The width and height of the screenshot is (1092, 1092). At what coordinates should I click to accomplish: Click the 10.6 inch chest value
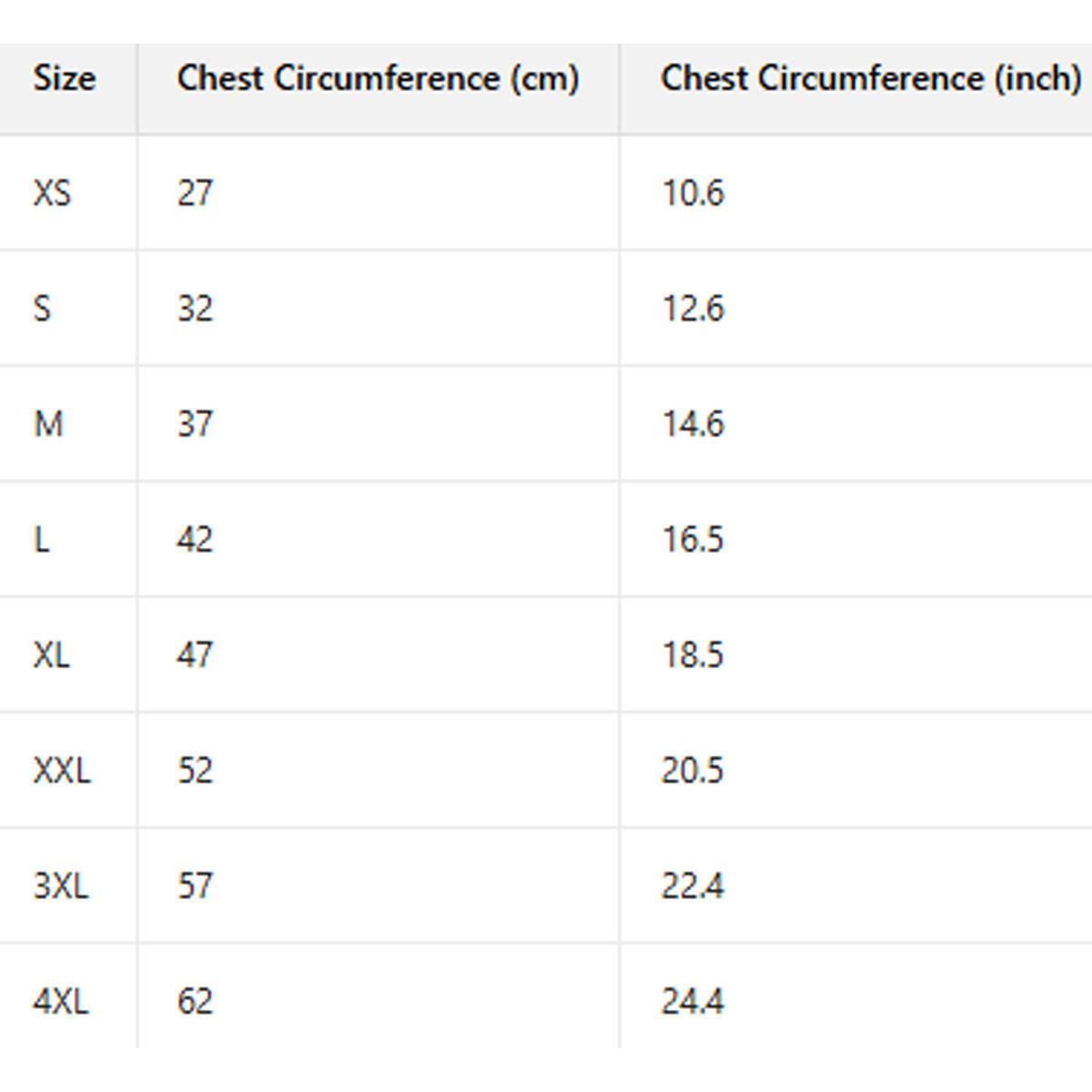click(x=693, y=193)
